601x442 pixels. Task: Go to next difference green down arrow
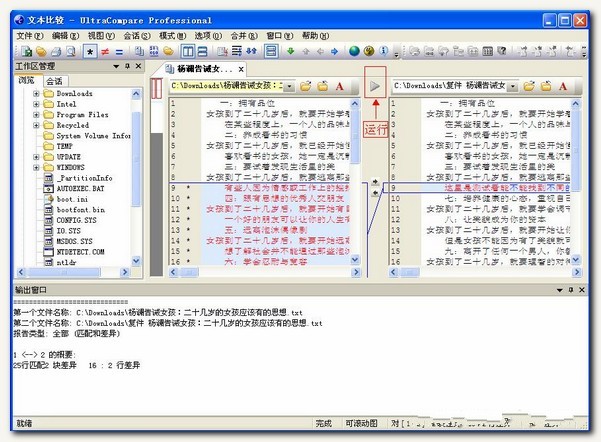[291, 51]
